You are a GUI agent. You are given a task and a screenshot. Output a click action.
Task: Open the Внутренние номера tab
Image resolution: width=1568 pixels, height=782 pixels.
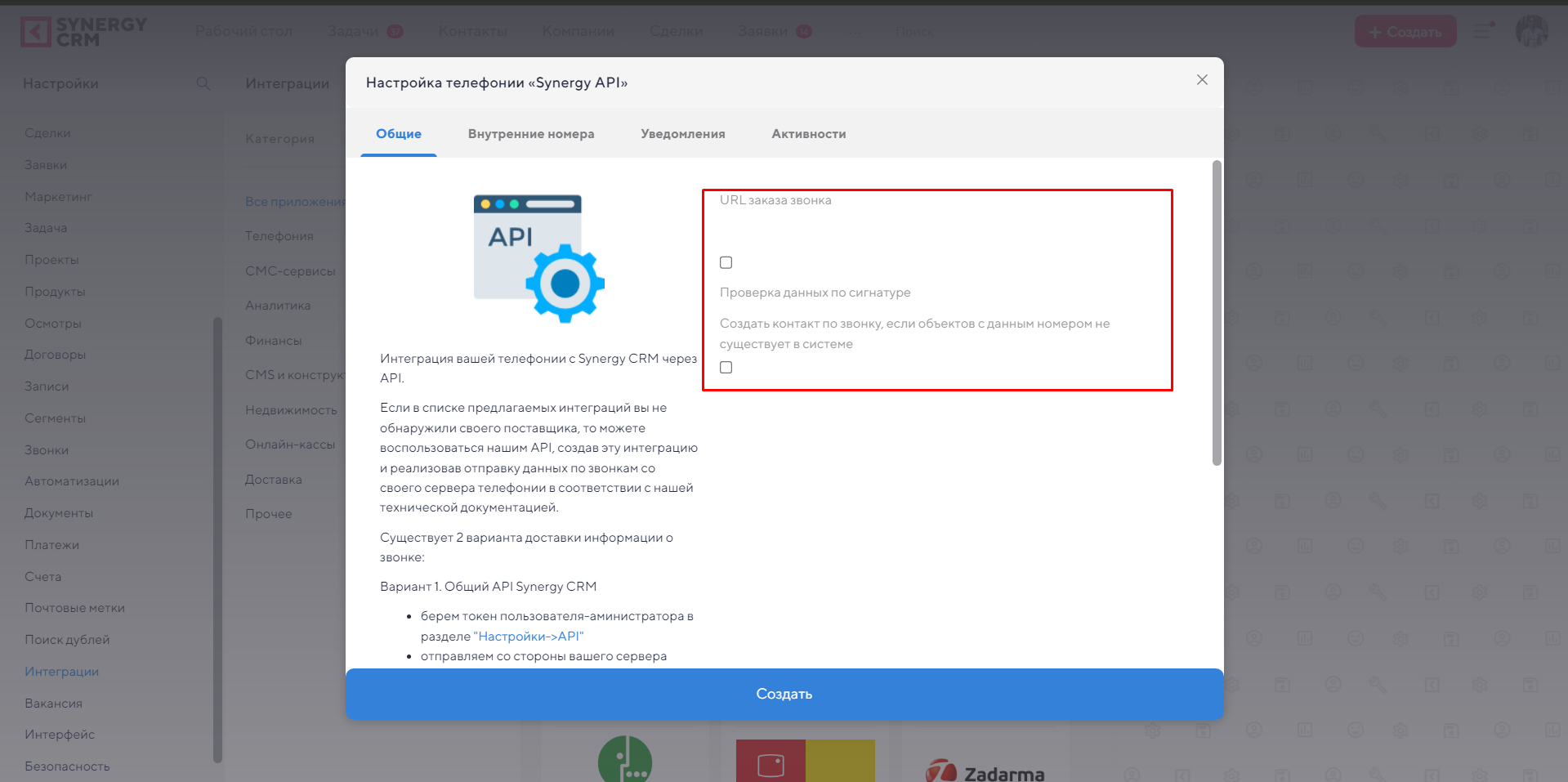[531, 134]
